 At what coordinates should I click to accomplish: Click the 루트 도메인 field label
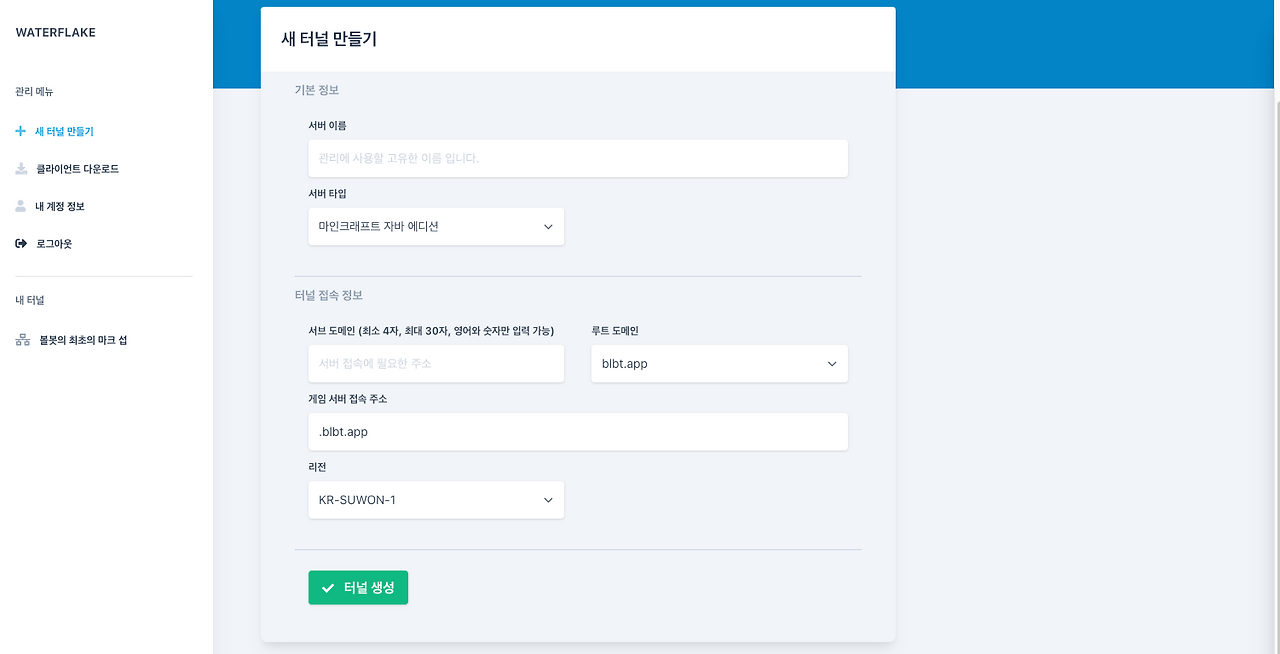tap(615, 330)
